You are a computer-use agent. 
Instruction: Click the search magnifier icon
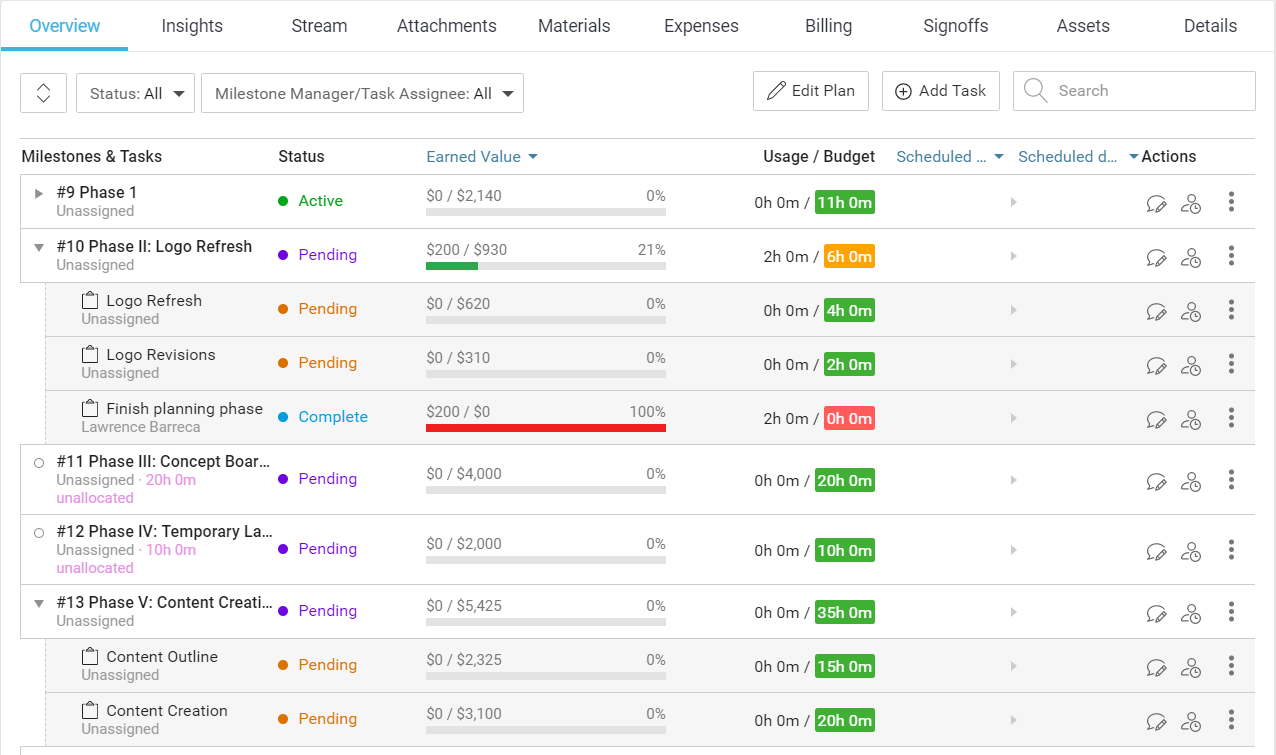click(1035, 90)
